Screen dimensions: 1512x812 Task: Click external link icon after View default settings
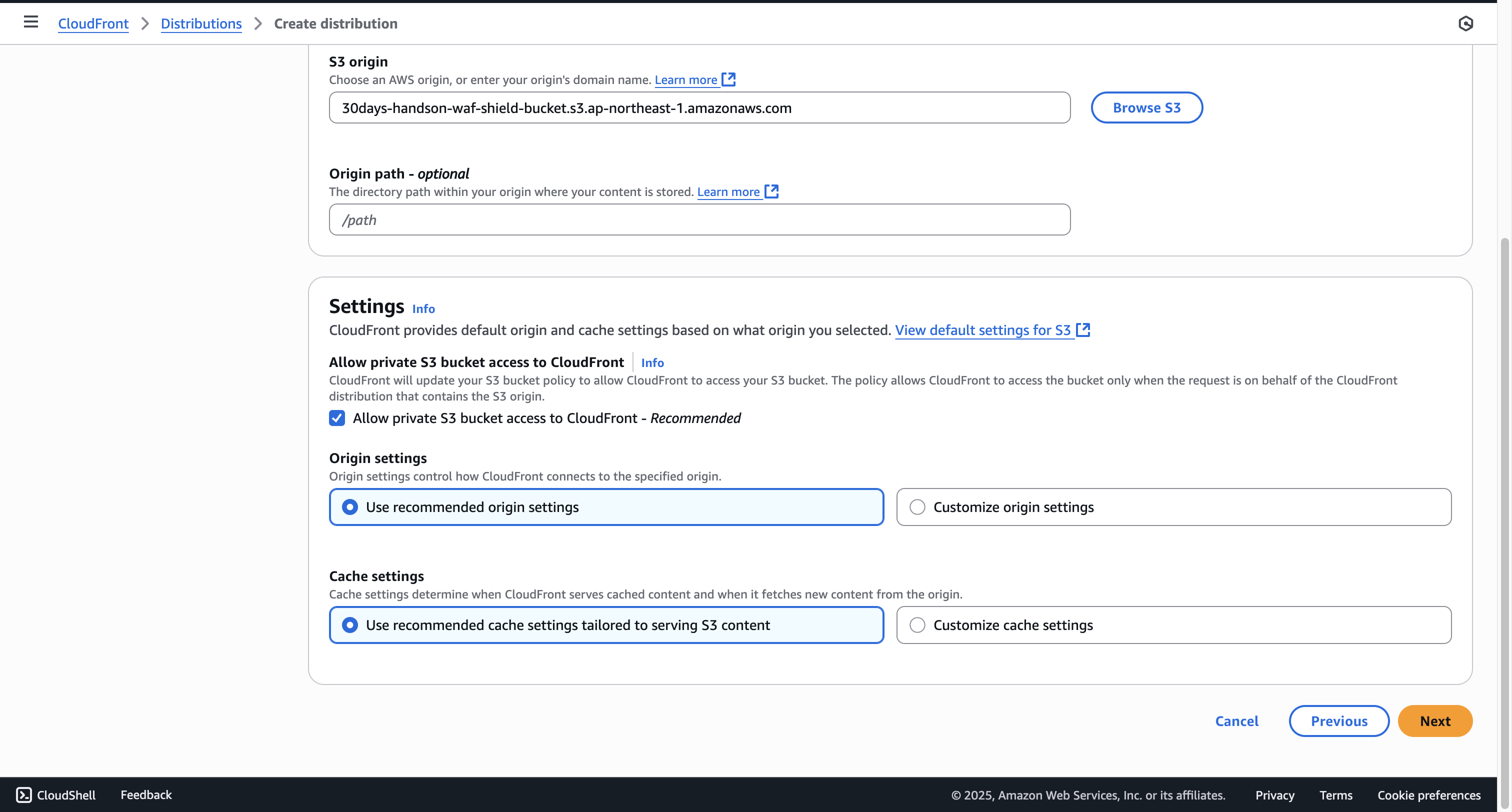coord(1083,330)
